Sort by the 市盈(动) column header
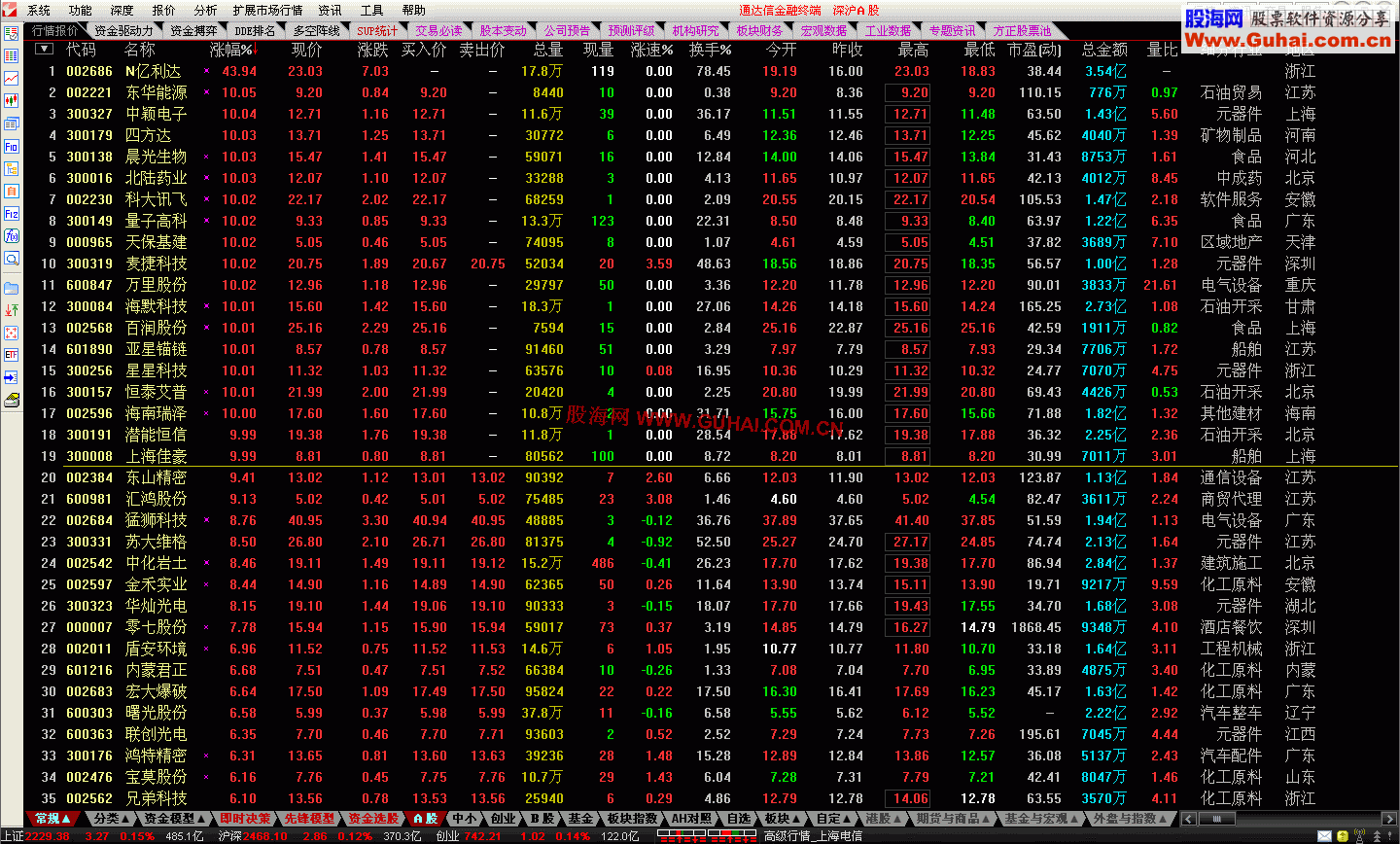Viewport: 1400px width, 844px height. [1034, 50]
